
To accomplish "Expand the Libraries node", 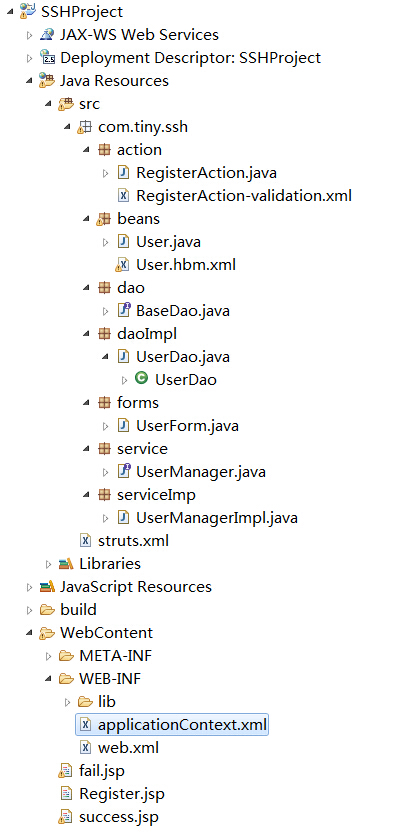I will [x=48, y=564].
